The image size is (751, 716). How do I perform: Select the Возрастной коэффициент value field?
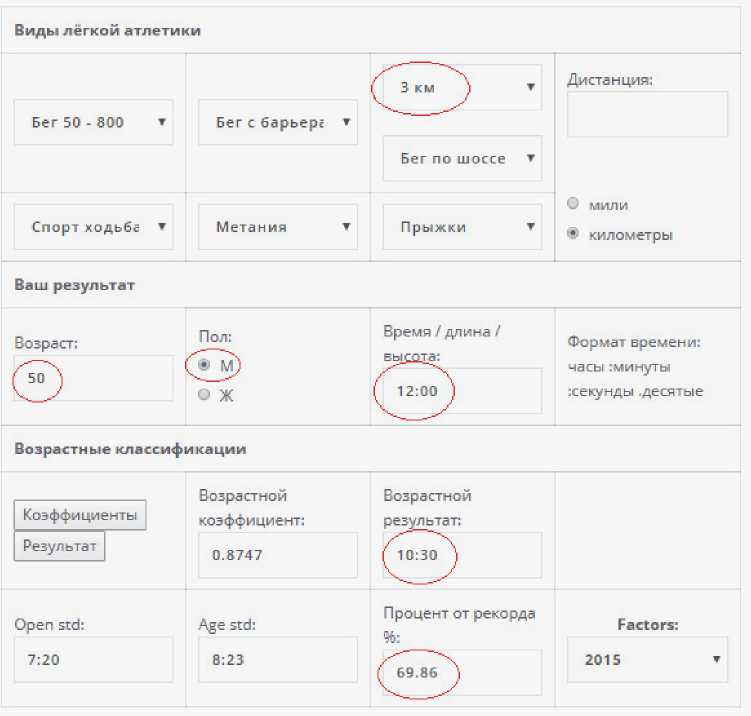[x=277, y=554]
